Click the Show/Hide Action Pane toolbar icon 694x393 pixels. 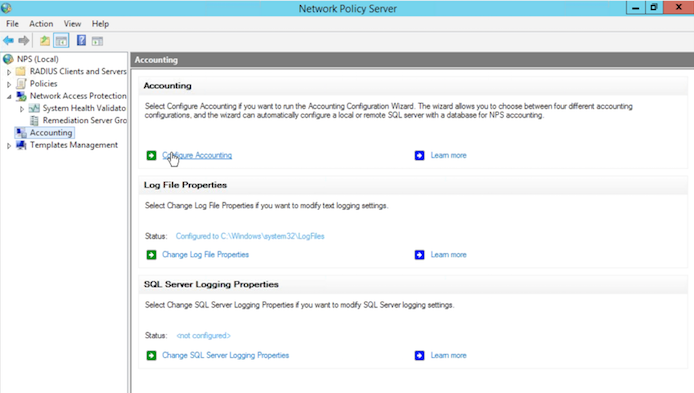(x=97, y=41)
